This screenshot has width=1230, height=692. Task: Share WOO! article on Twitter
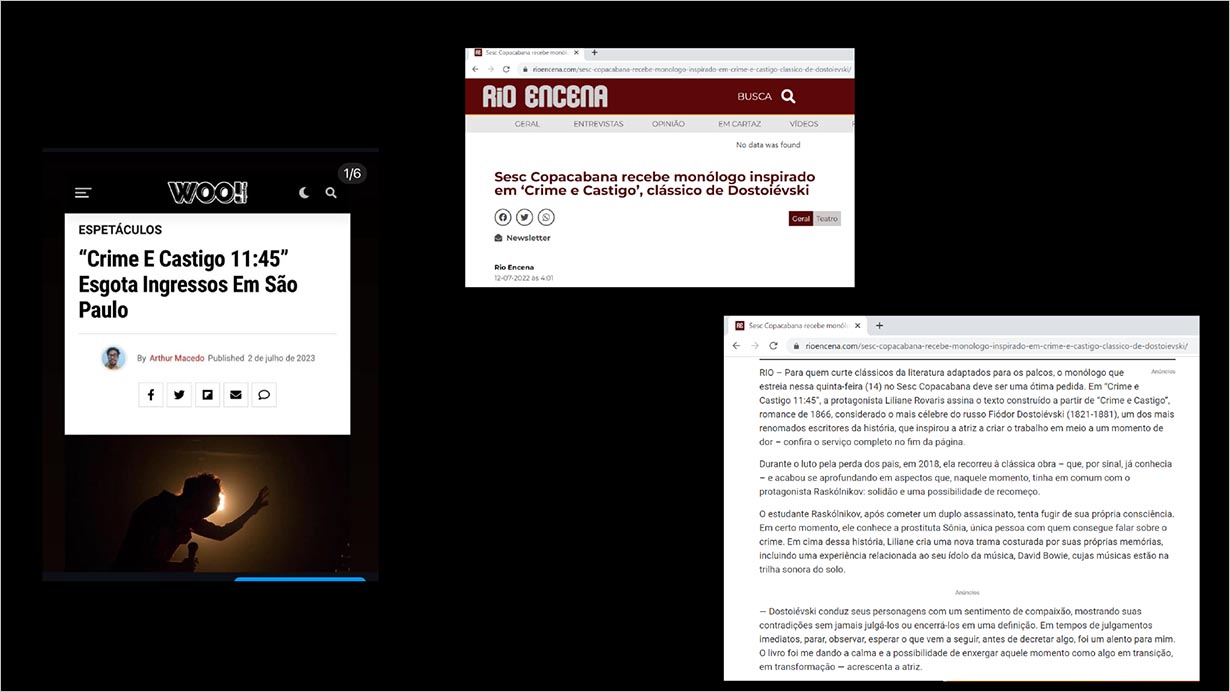pyautogui.click(x=179, y=395)
